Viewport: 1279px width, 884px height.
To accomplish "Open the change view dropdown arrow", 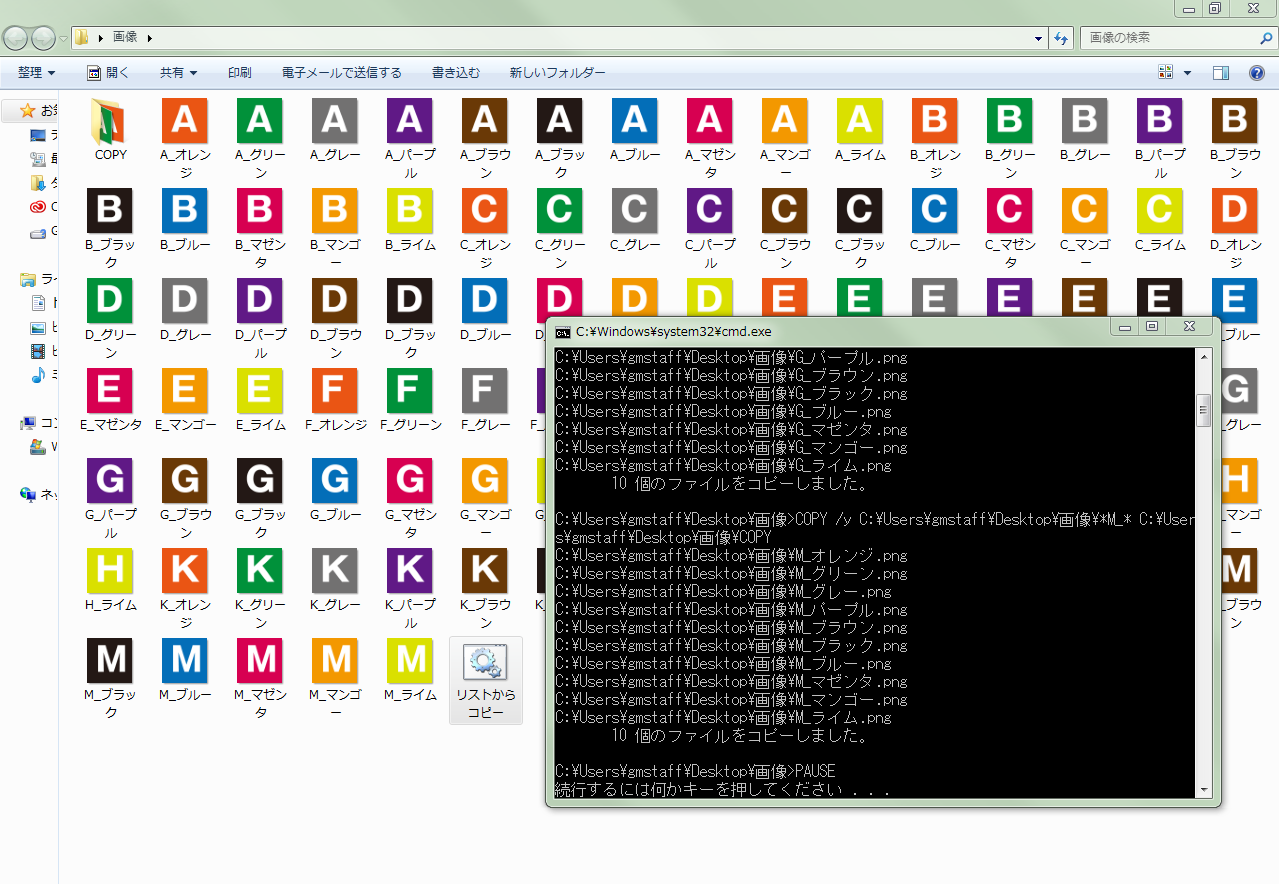I will click(1187, 73).
